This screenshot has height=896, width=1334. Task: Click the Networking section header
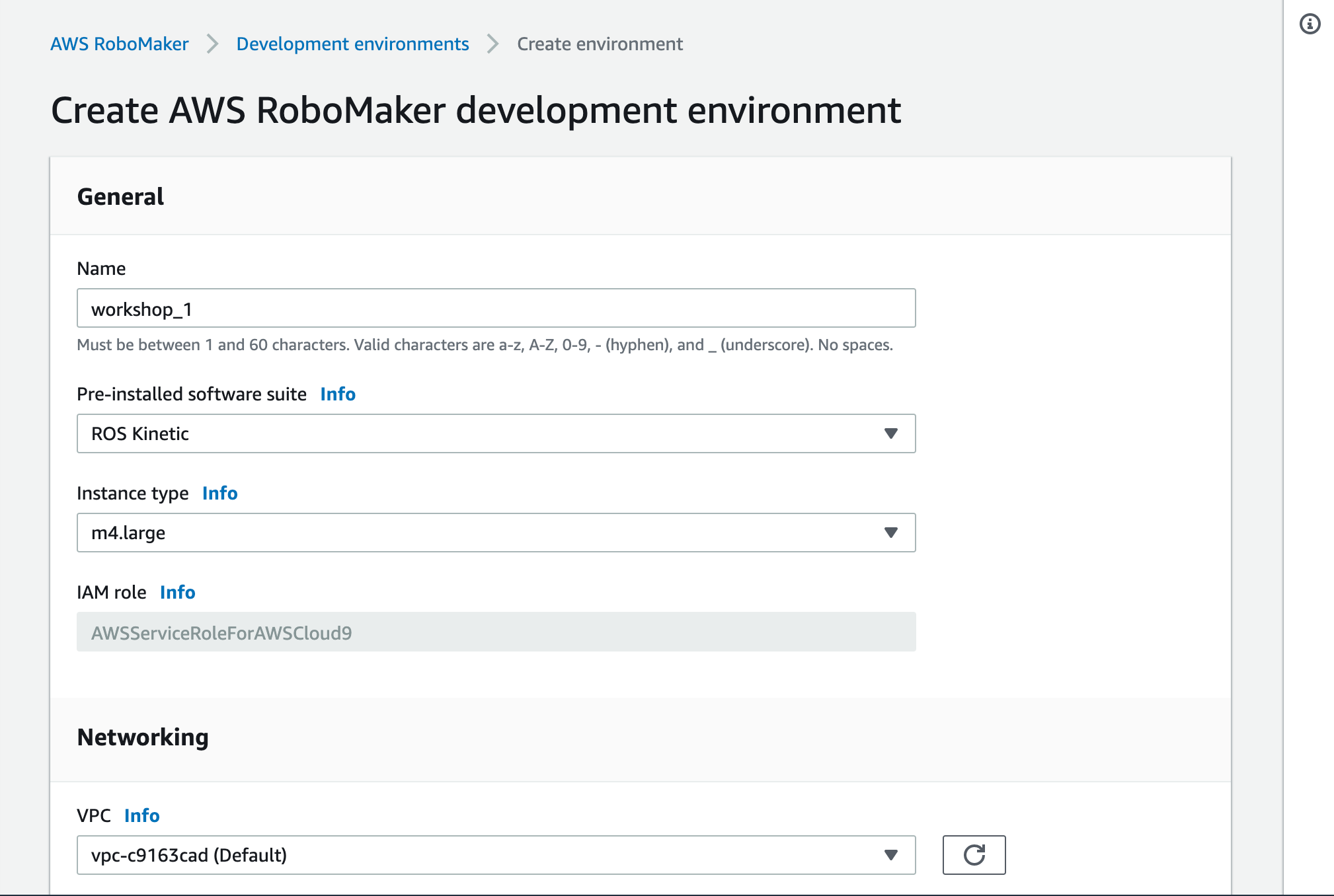click(142, 737)
